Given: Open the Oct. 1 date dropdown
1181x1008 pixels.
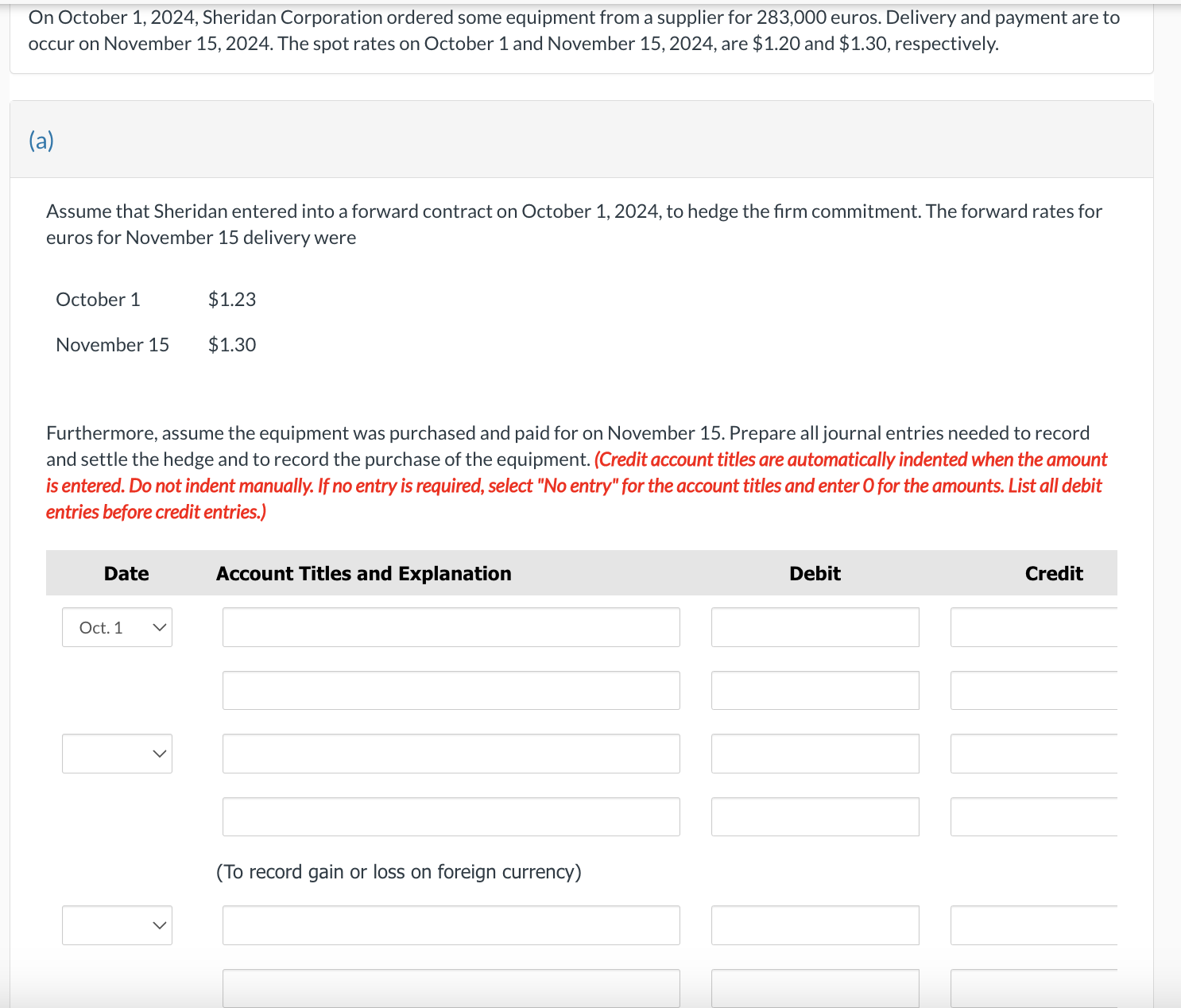Looking at the screenshot, I should click(117, 627).
